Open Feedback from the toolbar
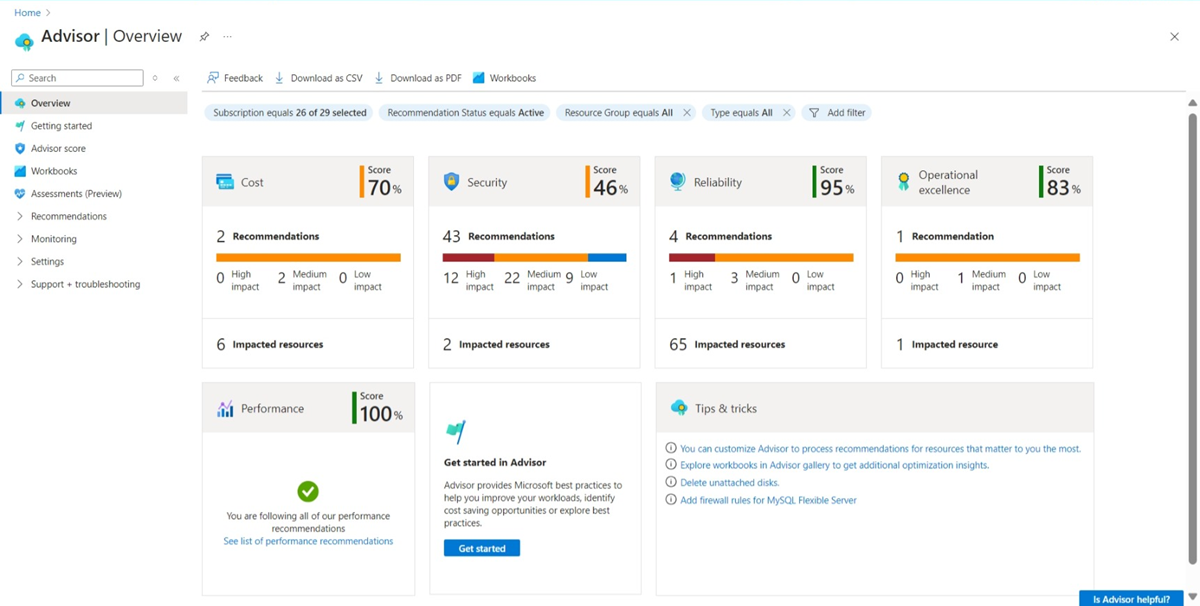 point(235,77)
